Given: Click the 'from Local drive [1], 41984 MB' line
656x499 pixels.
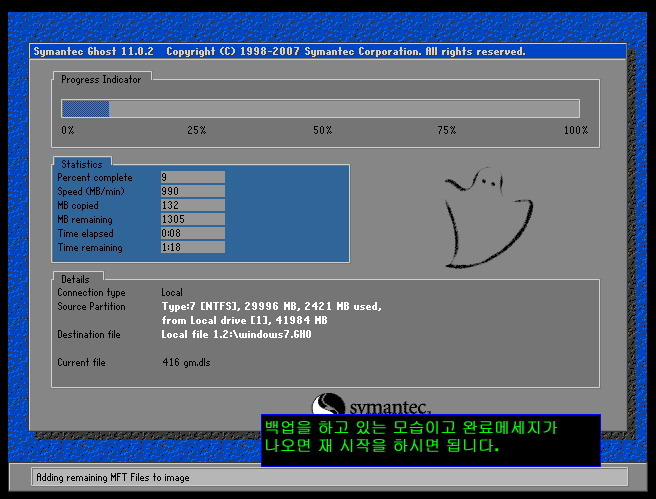Looking at the screenshot, I should coord(244,320).
